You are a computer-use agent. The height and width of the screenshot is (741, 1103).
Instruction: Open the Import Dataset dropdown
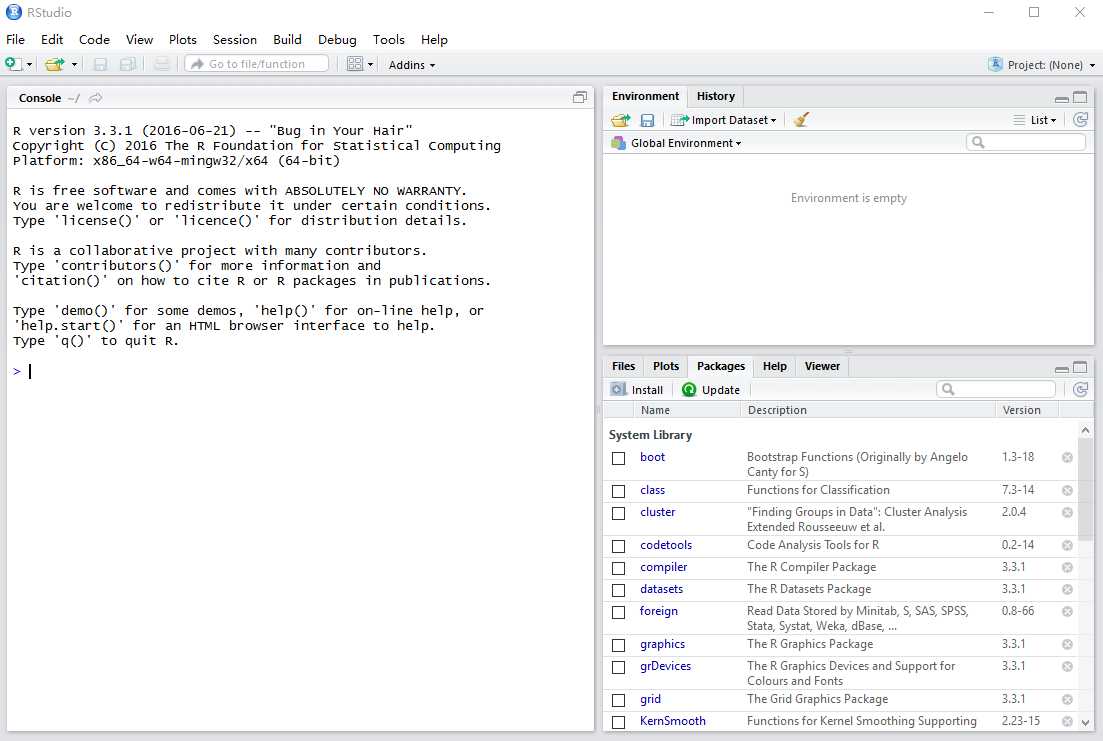(724, 120)
